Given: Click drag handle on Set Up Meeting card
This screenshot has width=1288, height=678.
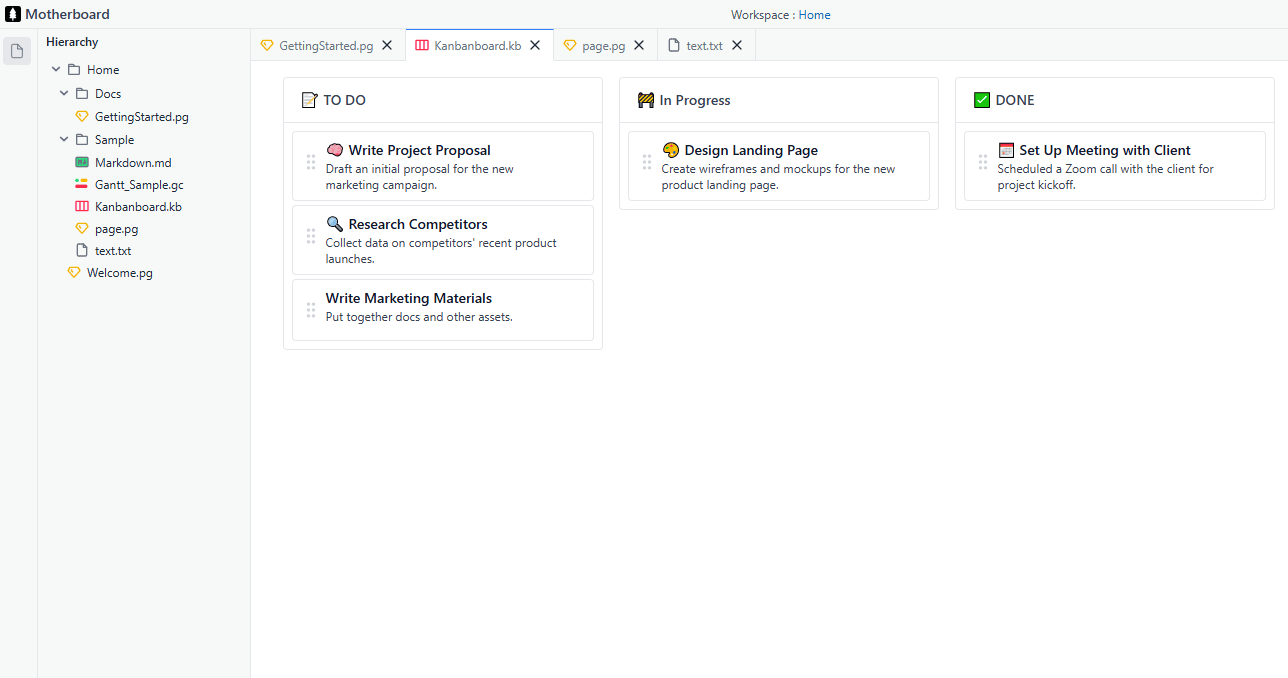Looking at the screenshot, I should 983,162.
